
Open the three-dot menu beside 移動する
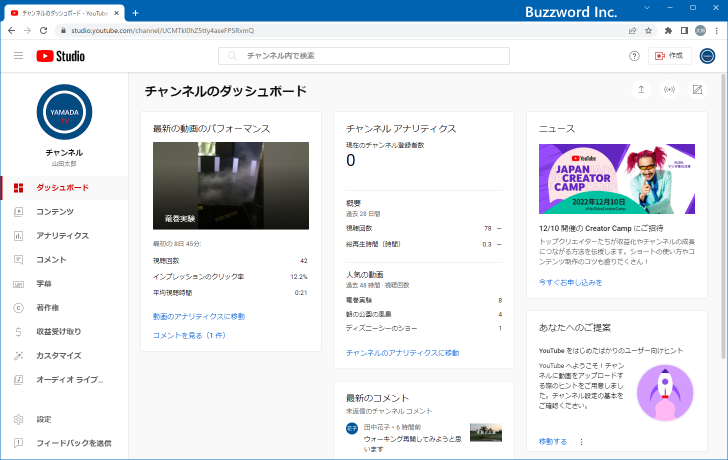(x=581, y=442)
